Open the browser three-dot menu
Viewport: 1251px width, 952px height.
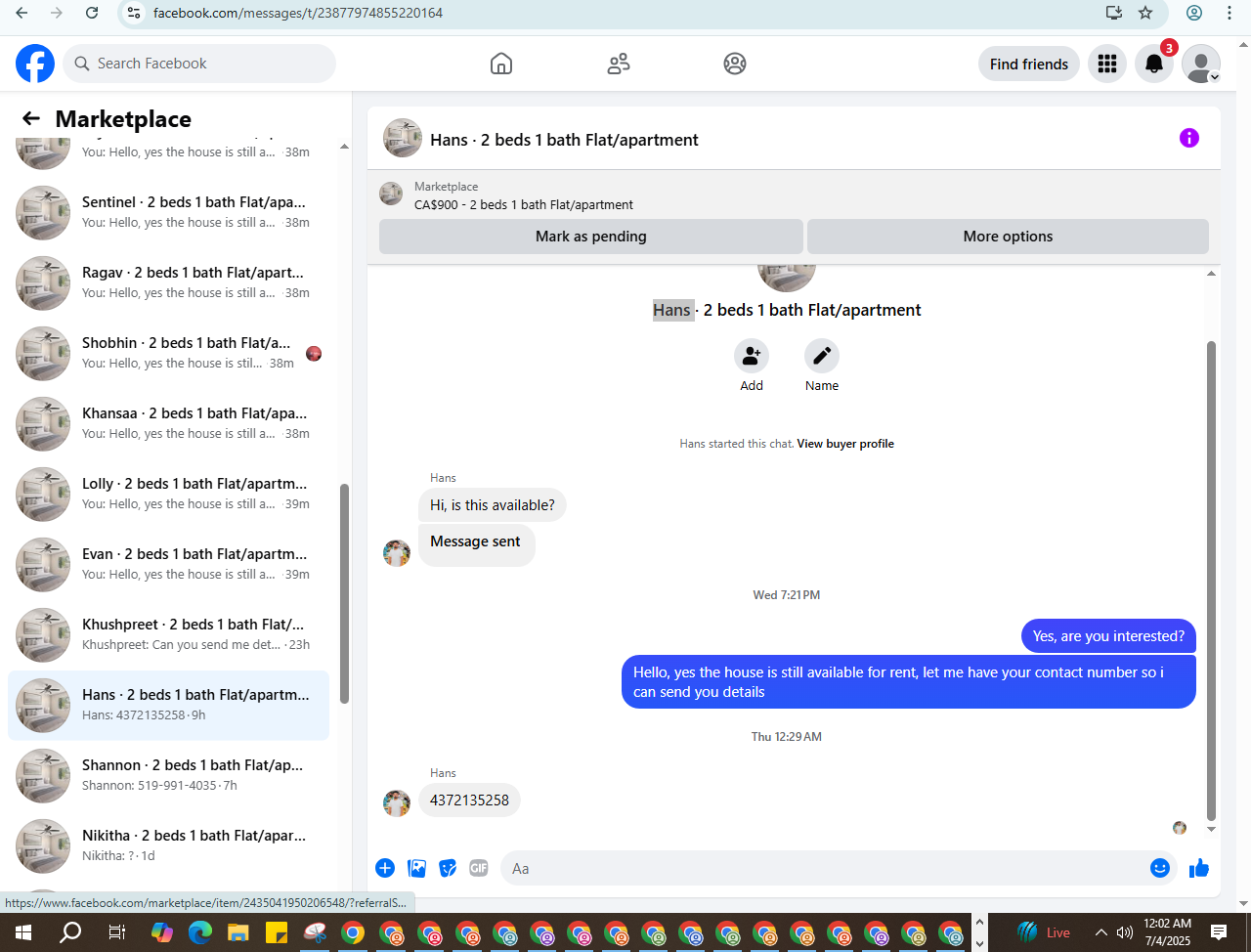click(x=1229, y=13)
